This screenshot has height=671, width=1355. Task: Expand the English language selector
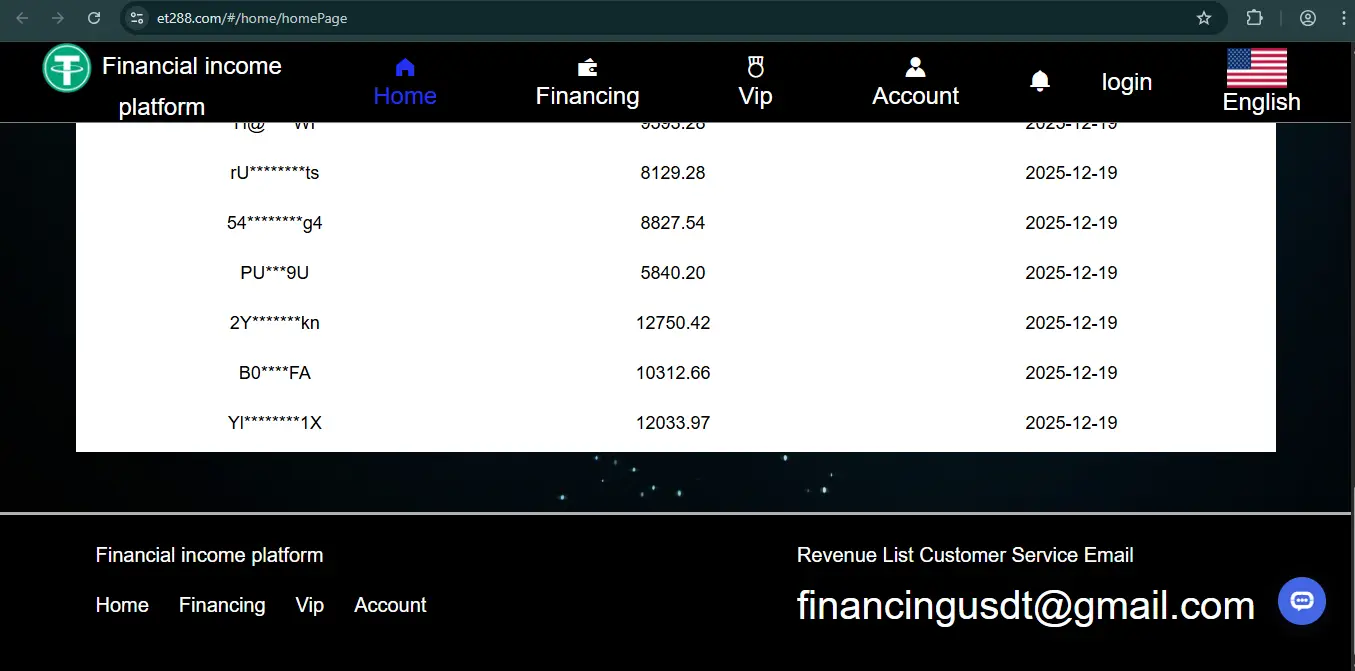(1261, 82)
